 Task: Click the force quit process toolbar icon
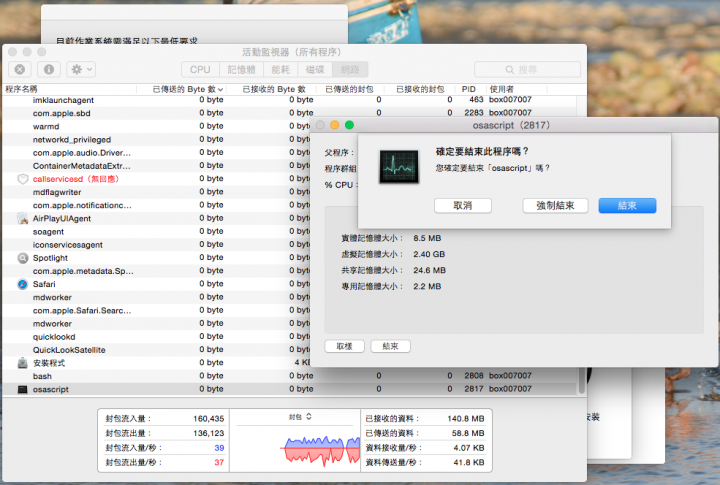20,69
